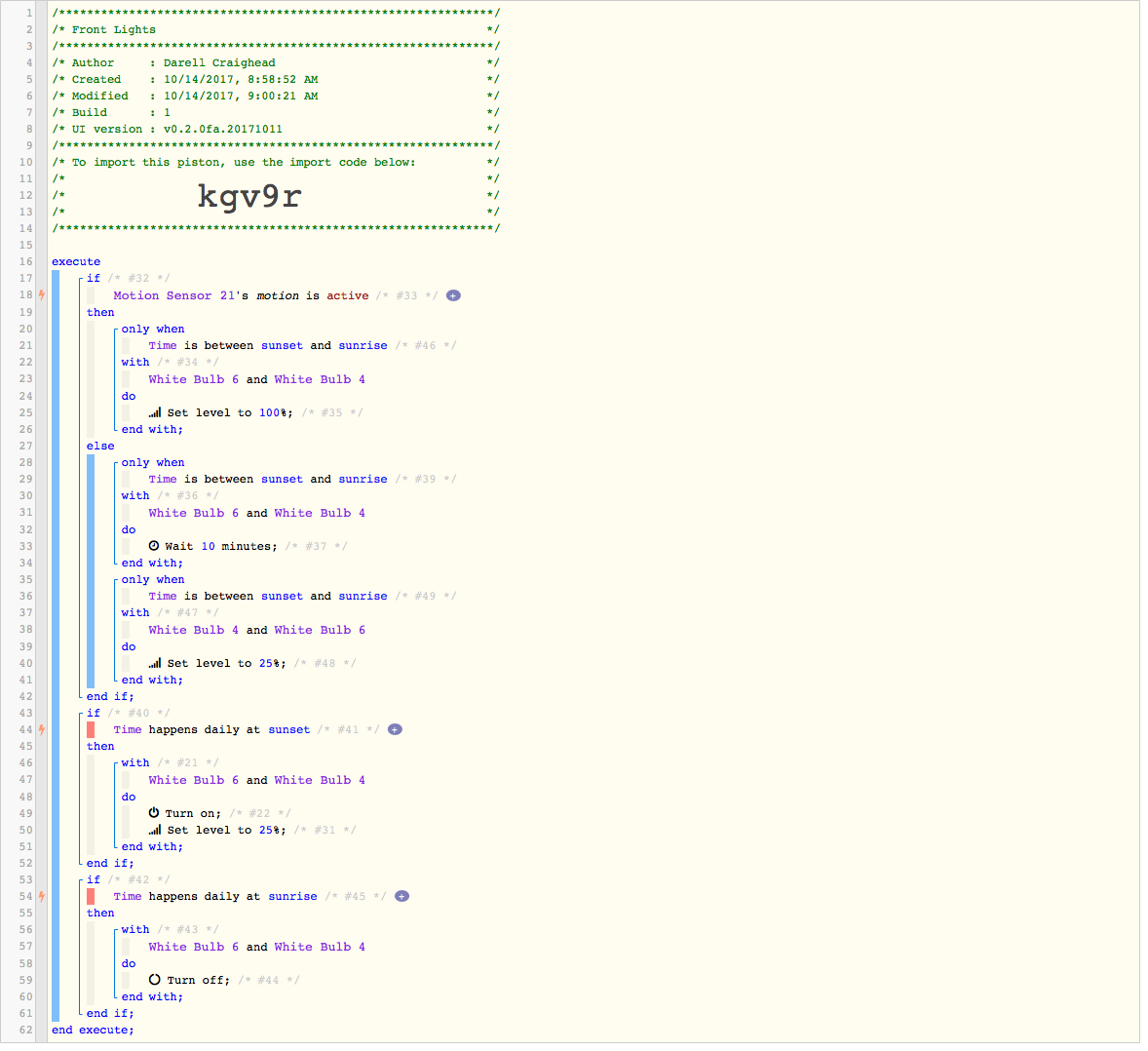Click the execute keyword on line 16
The image size is (1148, 1051).
tap(76, 261)
